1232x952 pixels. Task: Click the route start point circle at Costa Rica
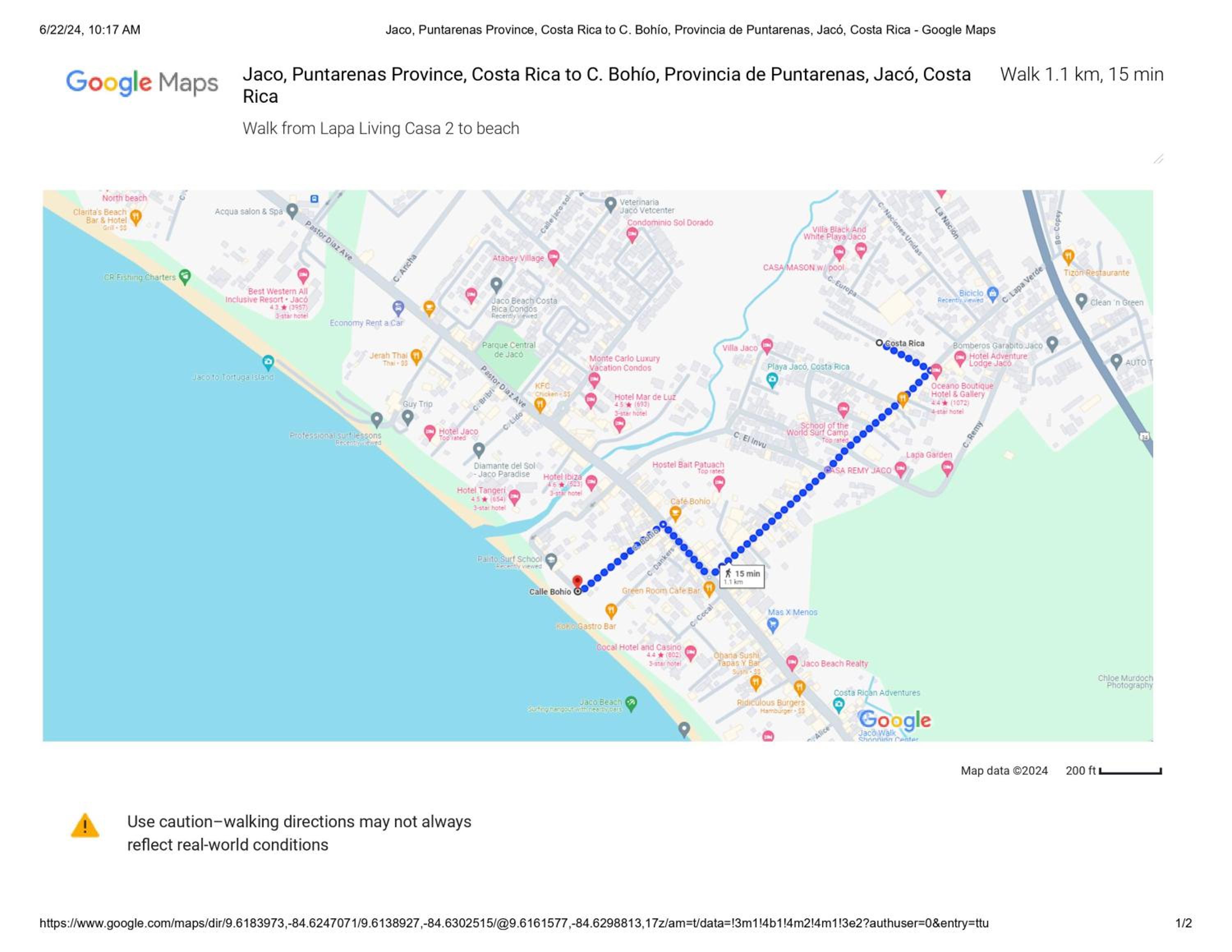click(x=879, y=343)
